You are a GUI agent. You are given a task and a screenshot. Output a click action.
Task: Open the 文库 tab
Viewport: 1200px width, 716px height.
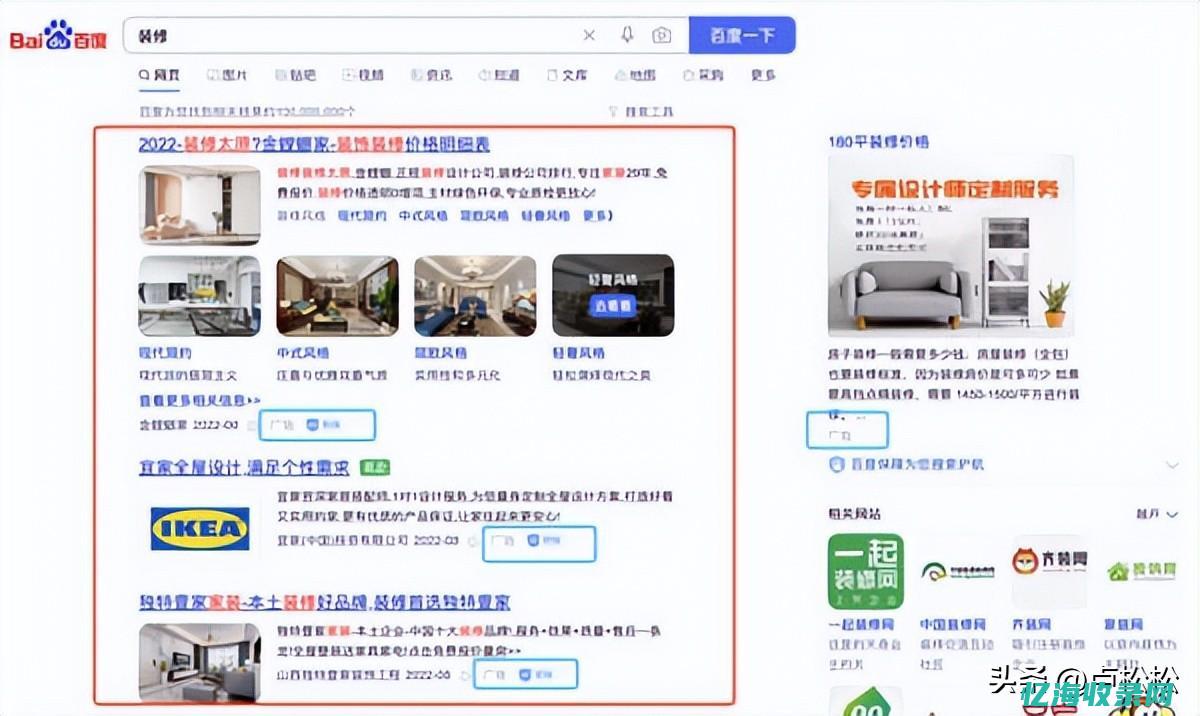tap(566, 75)
